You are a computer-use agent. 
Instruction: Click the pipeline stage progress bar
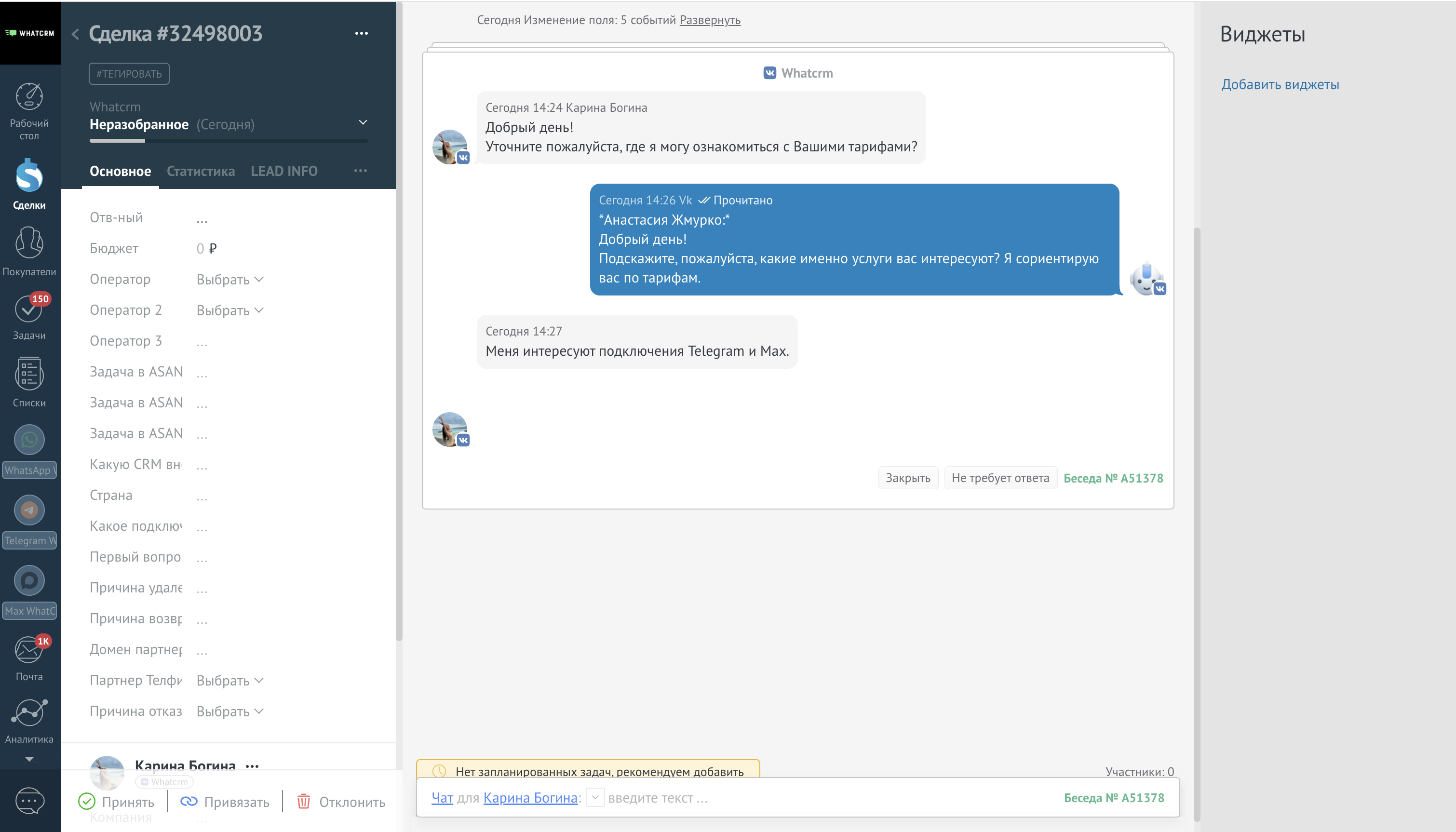coord(229,141)
